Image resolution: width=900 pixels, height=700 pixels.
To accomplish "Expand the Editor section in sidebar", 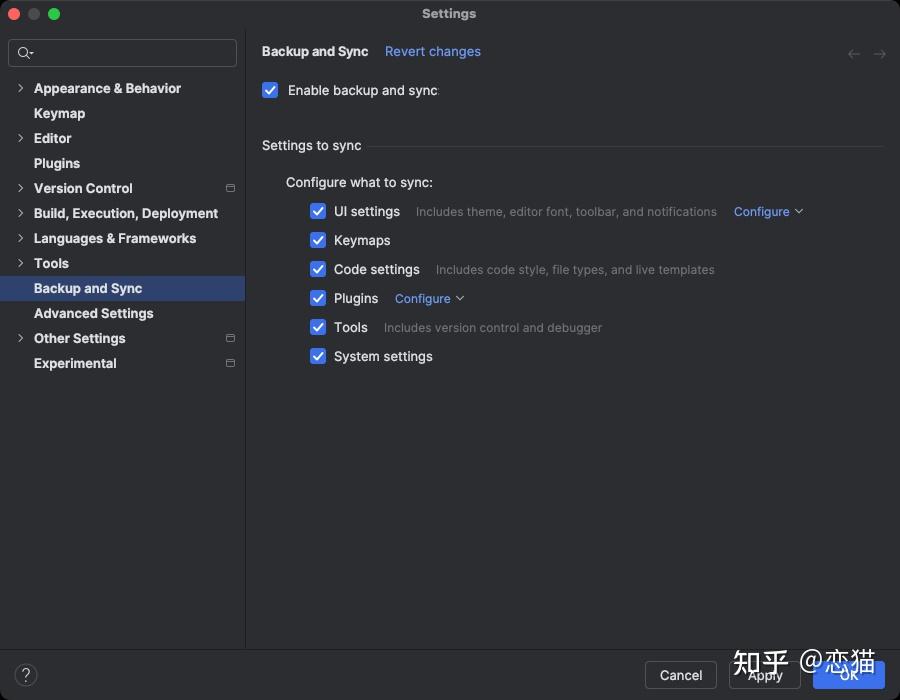I will [x=20, y=138].
